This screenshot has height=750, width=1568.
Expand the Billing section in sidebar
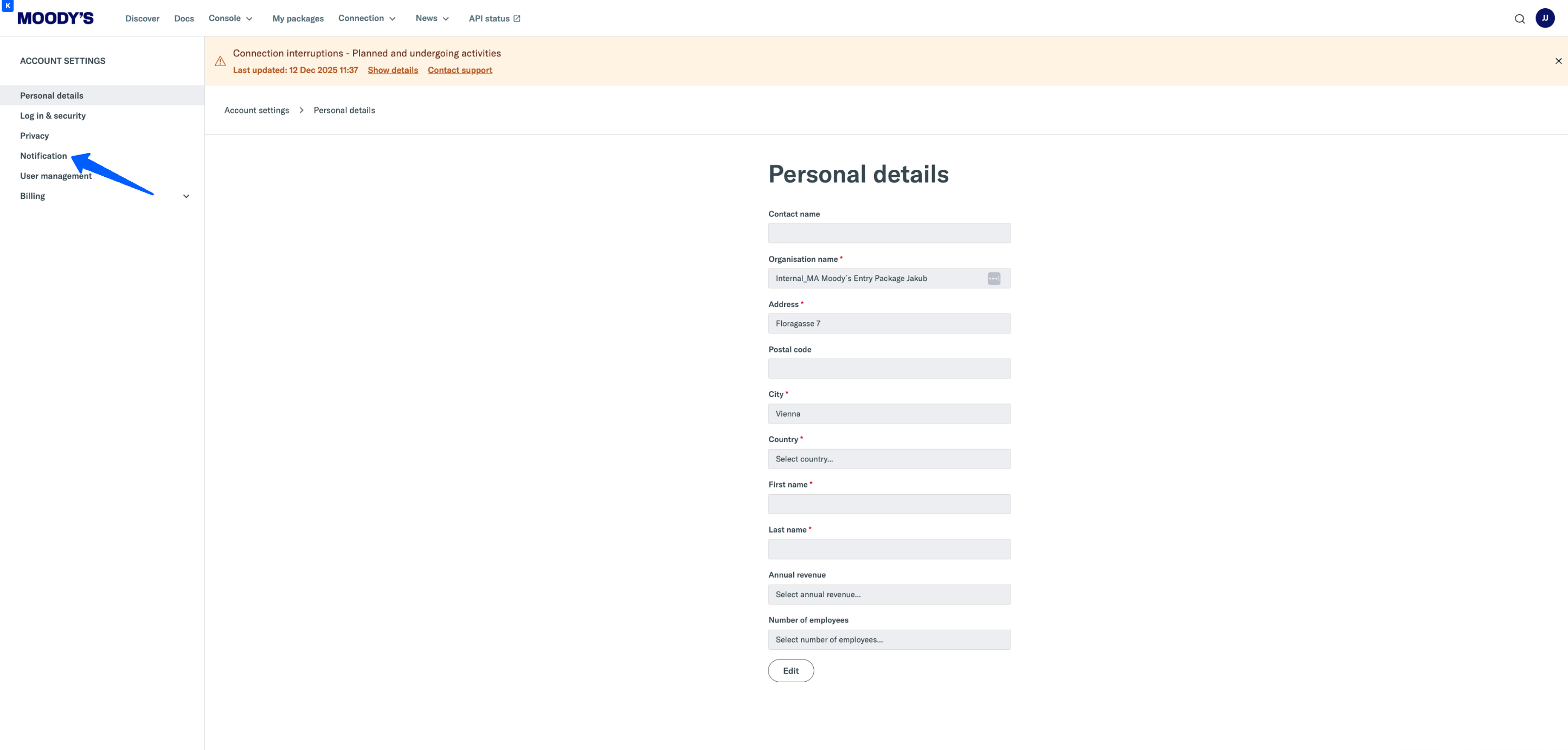point(185,196)
